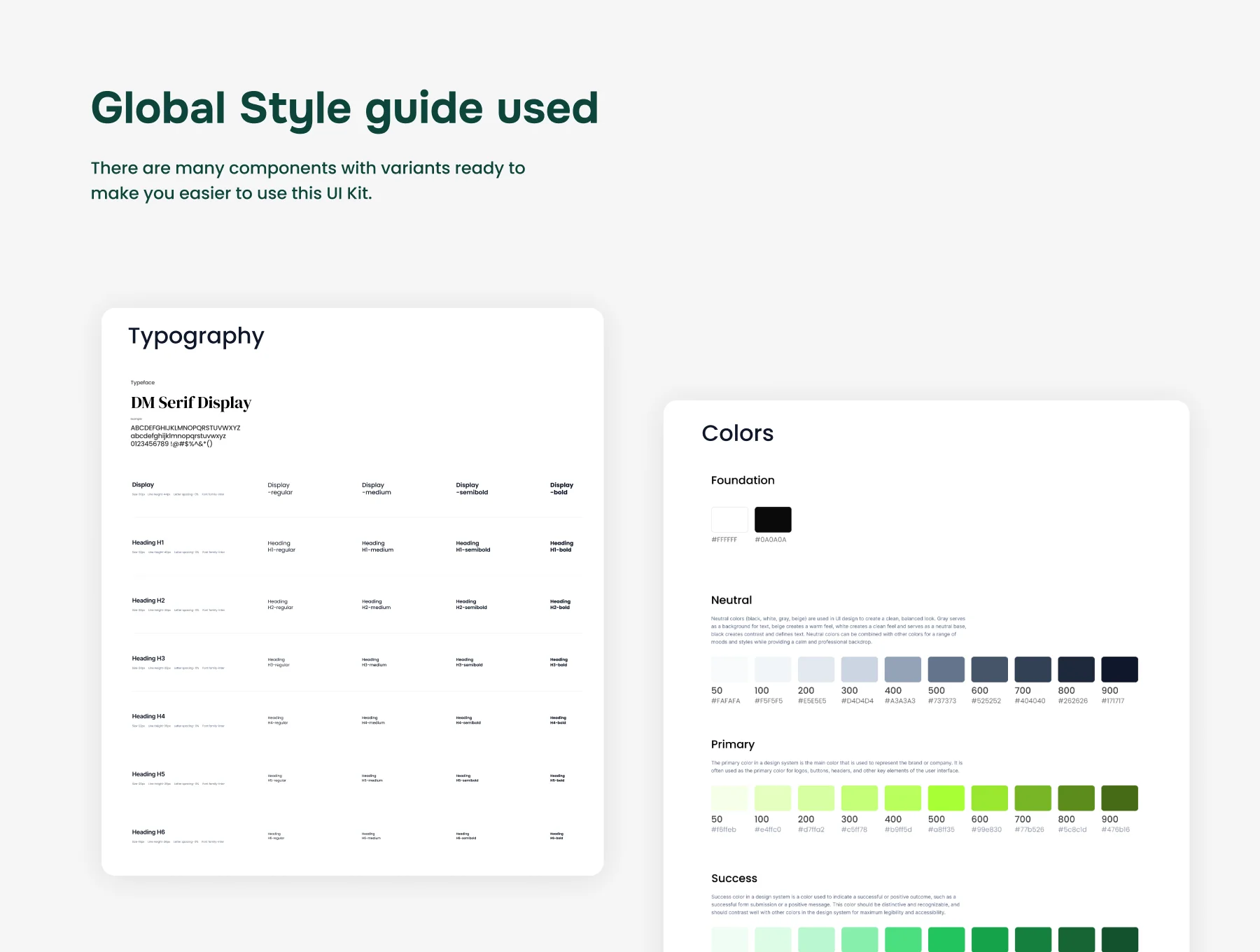Pick the Neutral 200 color swatch
The width and height of the screenshot is (1260, 952).
816,669
